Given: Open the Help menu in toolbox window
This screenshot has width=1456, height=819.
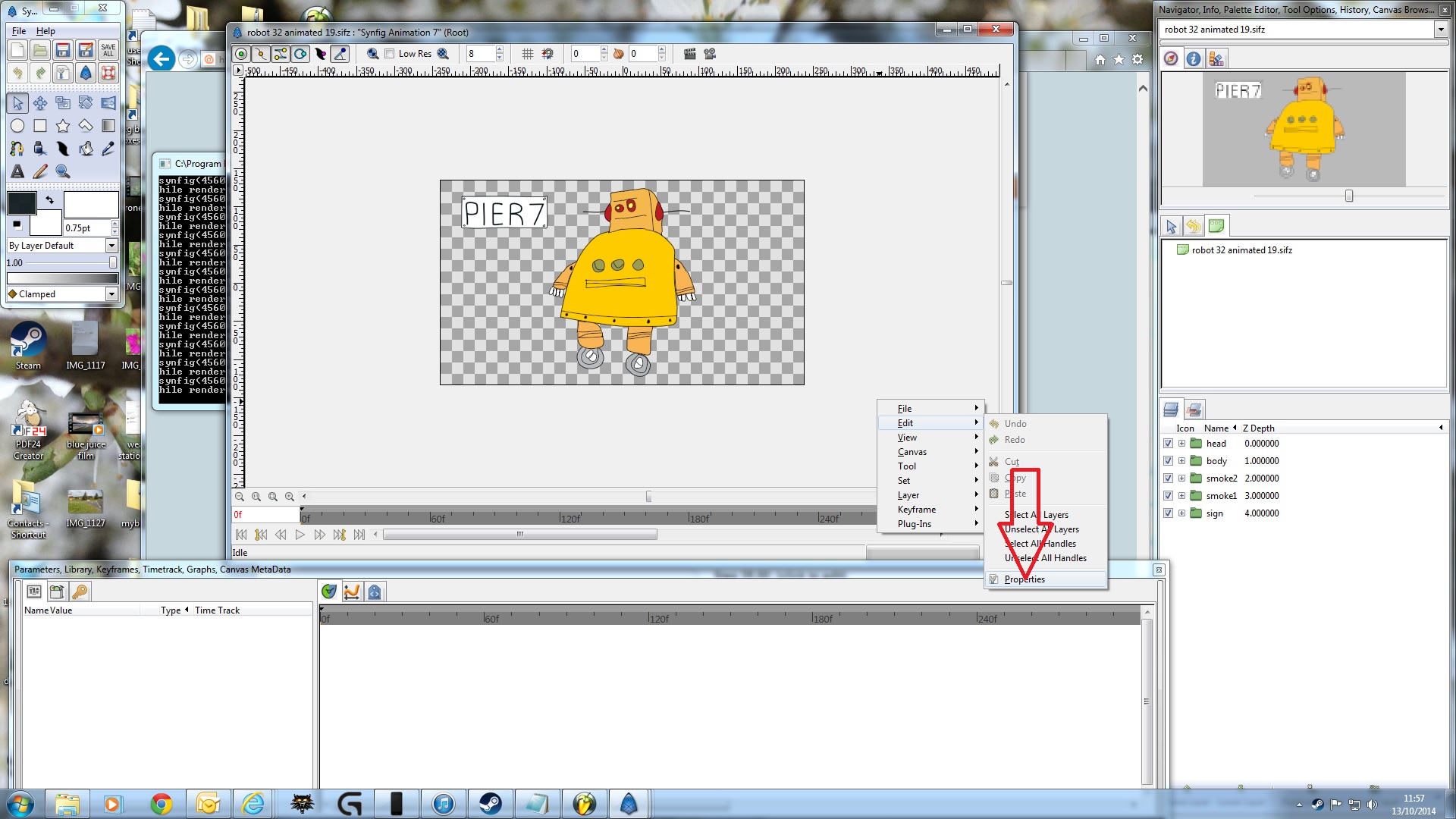Looking at the screenshot, I should (45, 31).
